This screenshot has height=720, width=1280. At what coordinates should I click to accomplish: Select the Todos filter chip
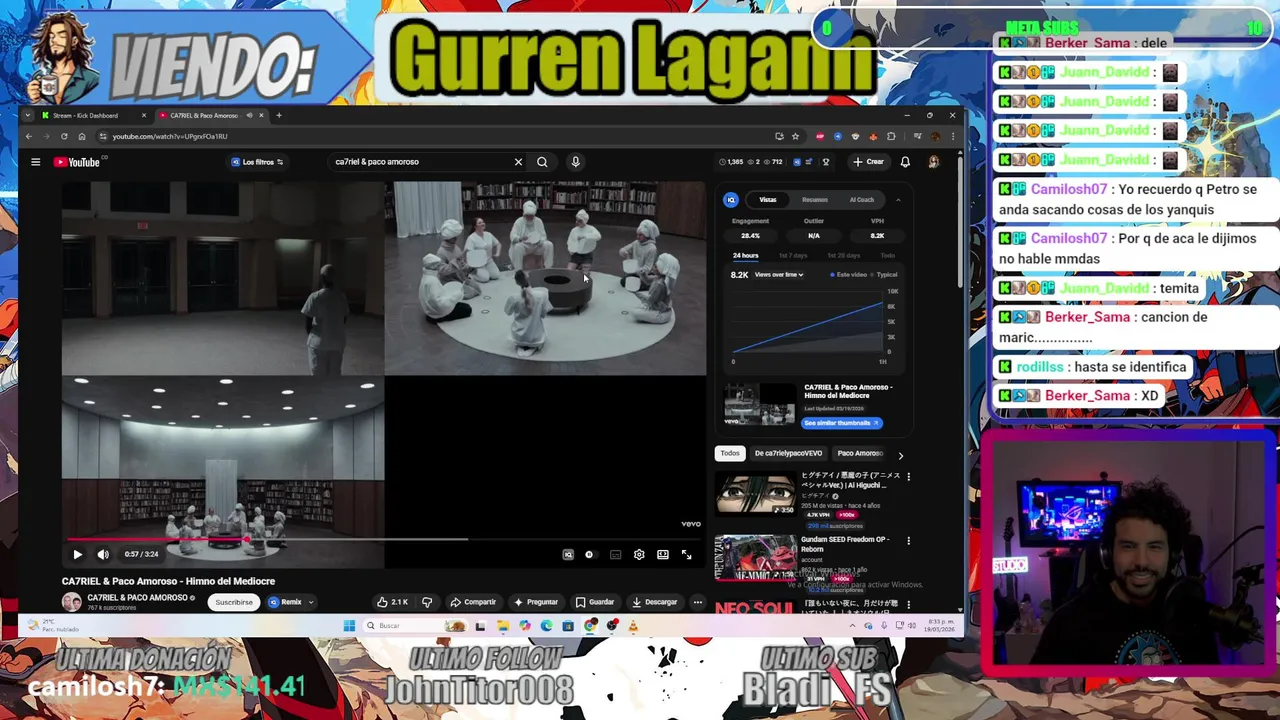coord(730,454)
